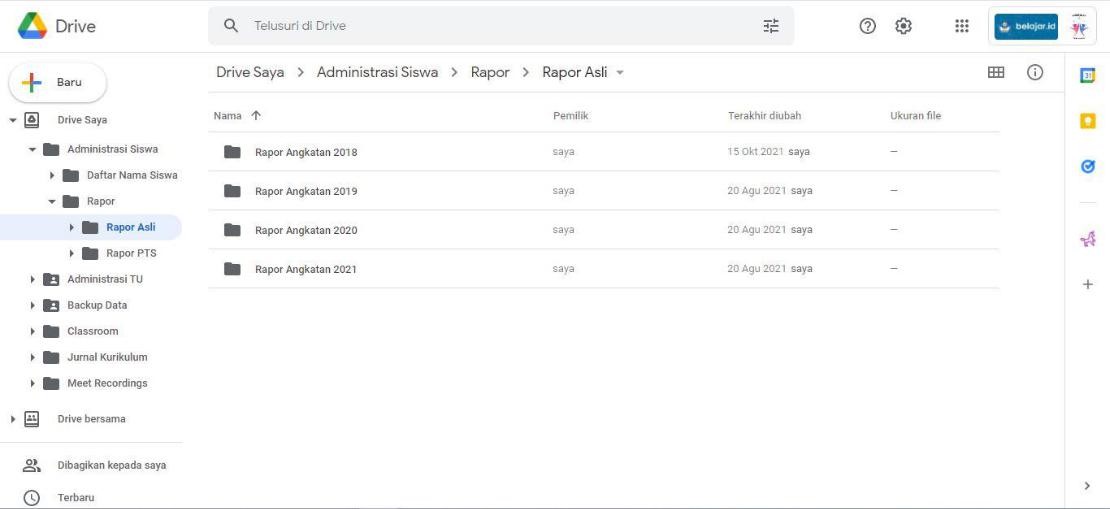Get add-ons with plus icon

(1088, 285)
